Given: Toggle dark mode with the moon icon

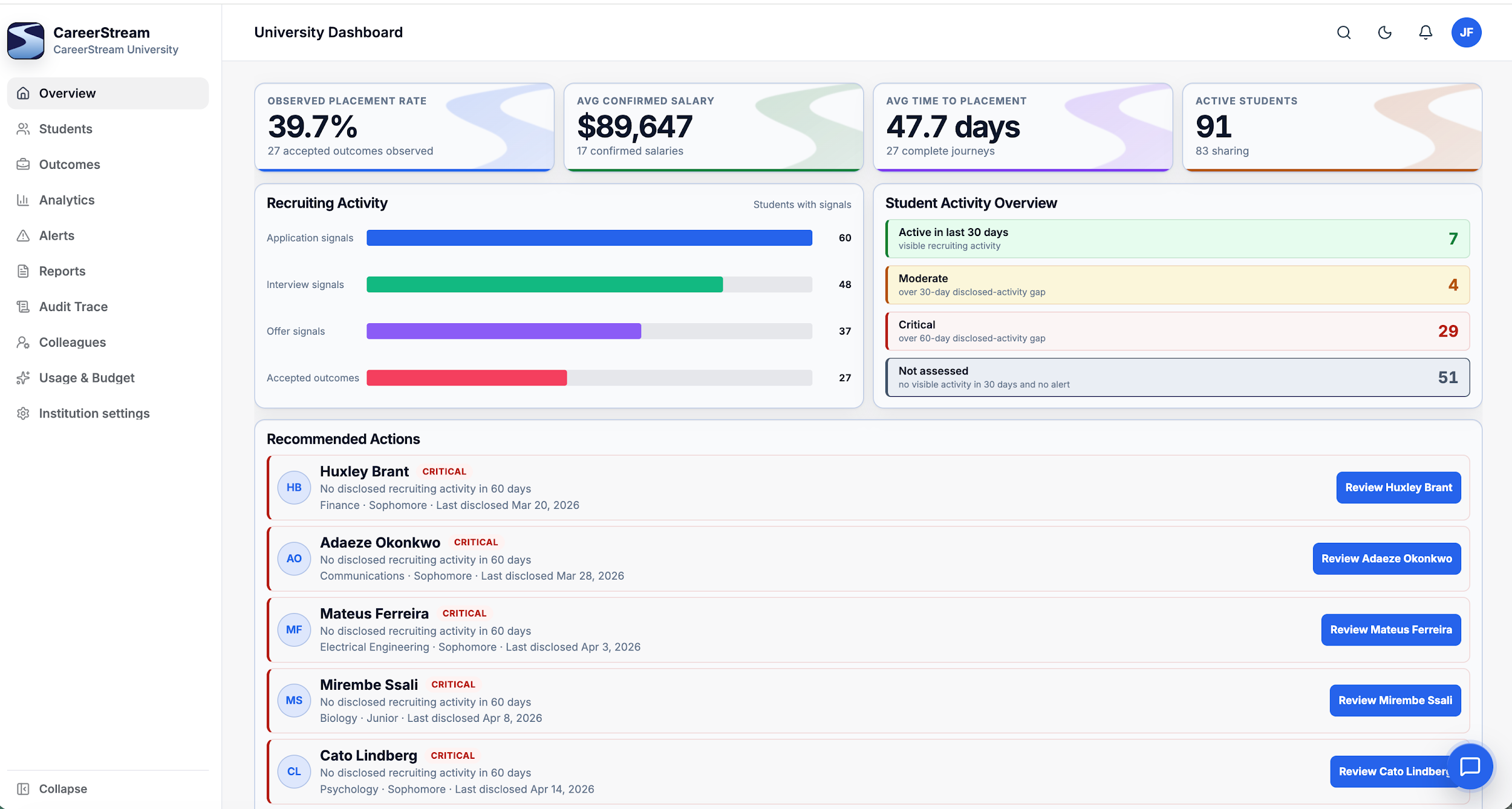Looking at the screenshot, I should [x=1385, y=33].
